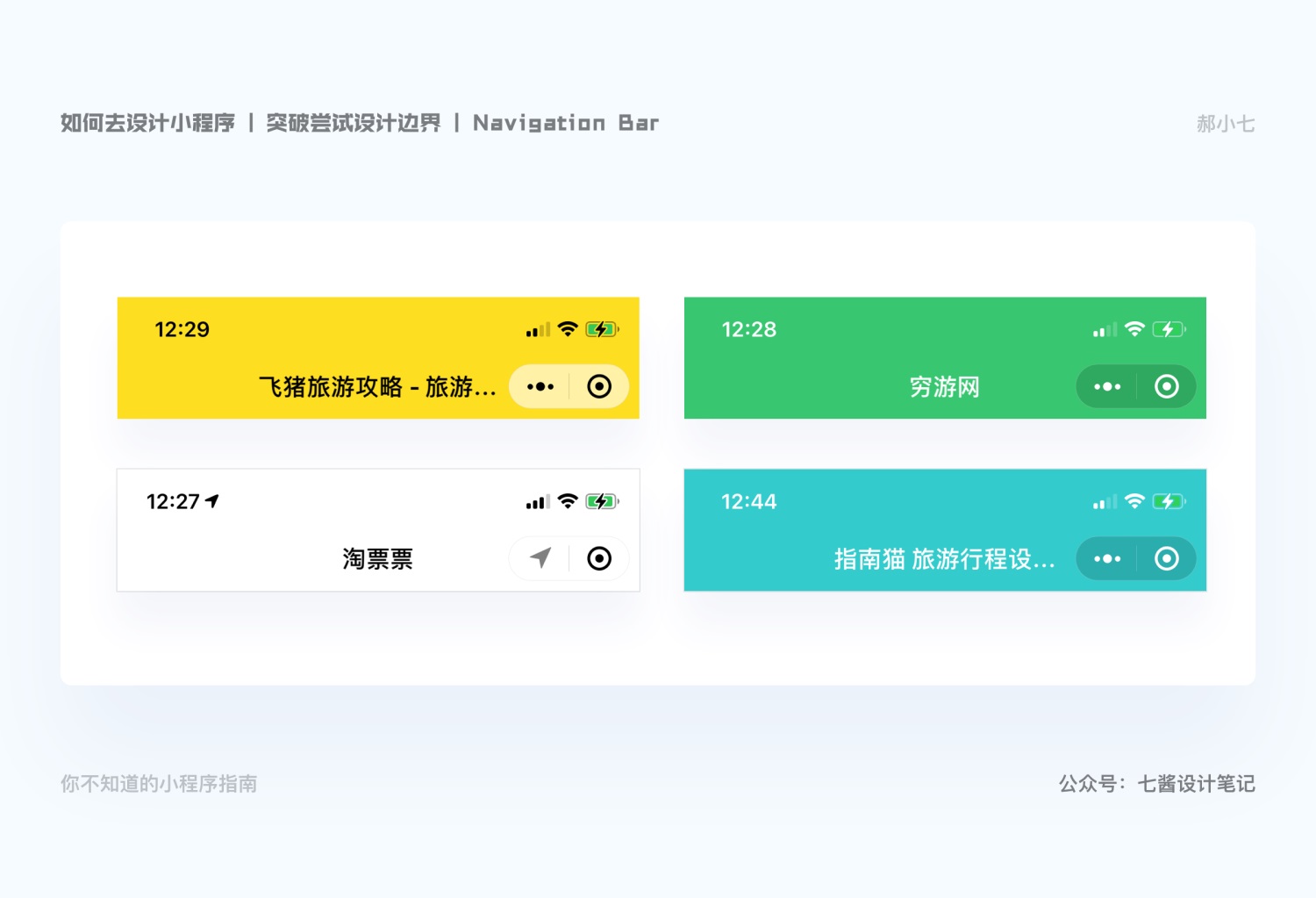Open the three-dot menu in the teal 指南猫 bar
1316x898 pixels.
click(x=1107, y=558)
